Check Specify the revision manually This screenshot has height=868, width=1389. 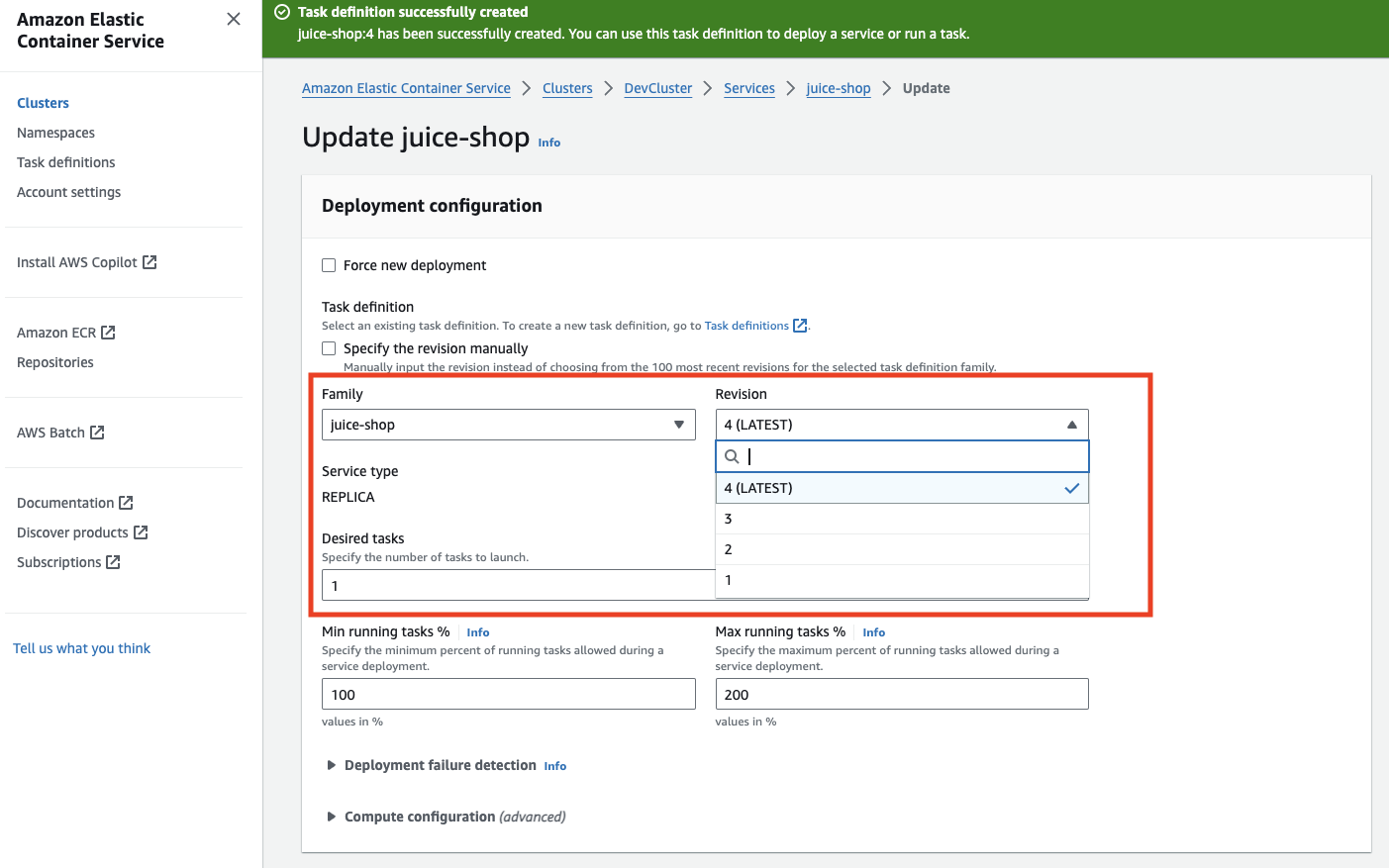(x=329, y=348)
